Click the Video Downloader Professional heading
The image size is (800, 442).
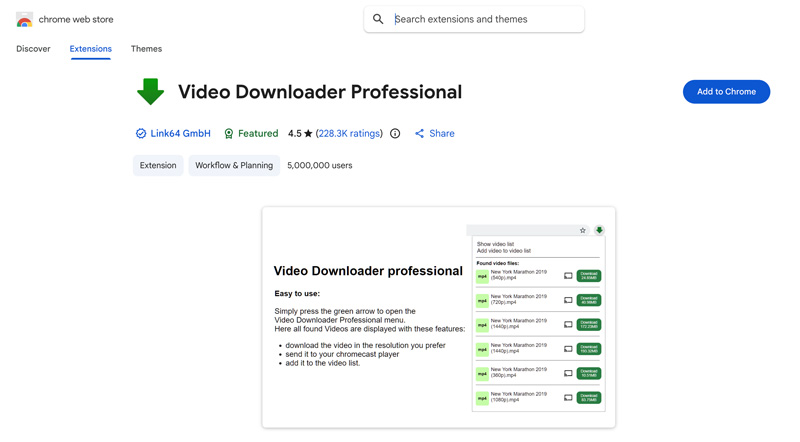coord(320,92)
